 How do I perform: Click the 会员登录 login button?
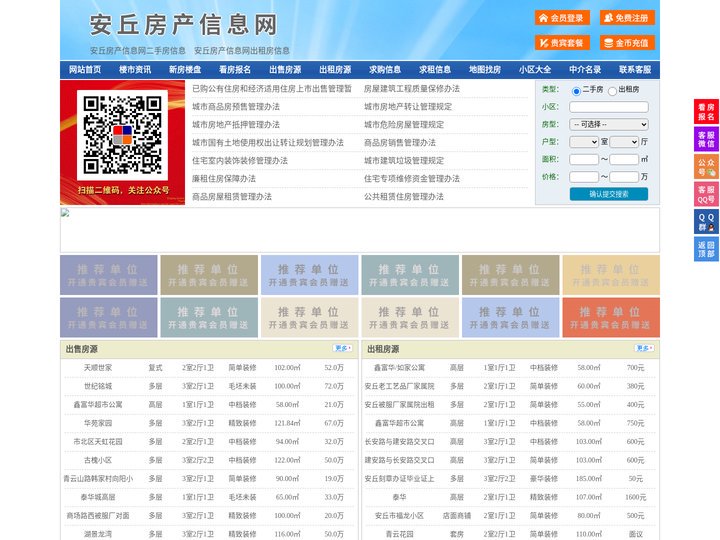[562, 18]
